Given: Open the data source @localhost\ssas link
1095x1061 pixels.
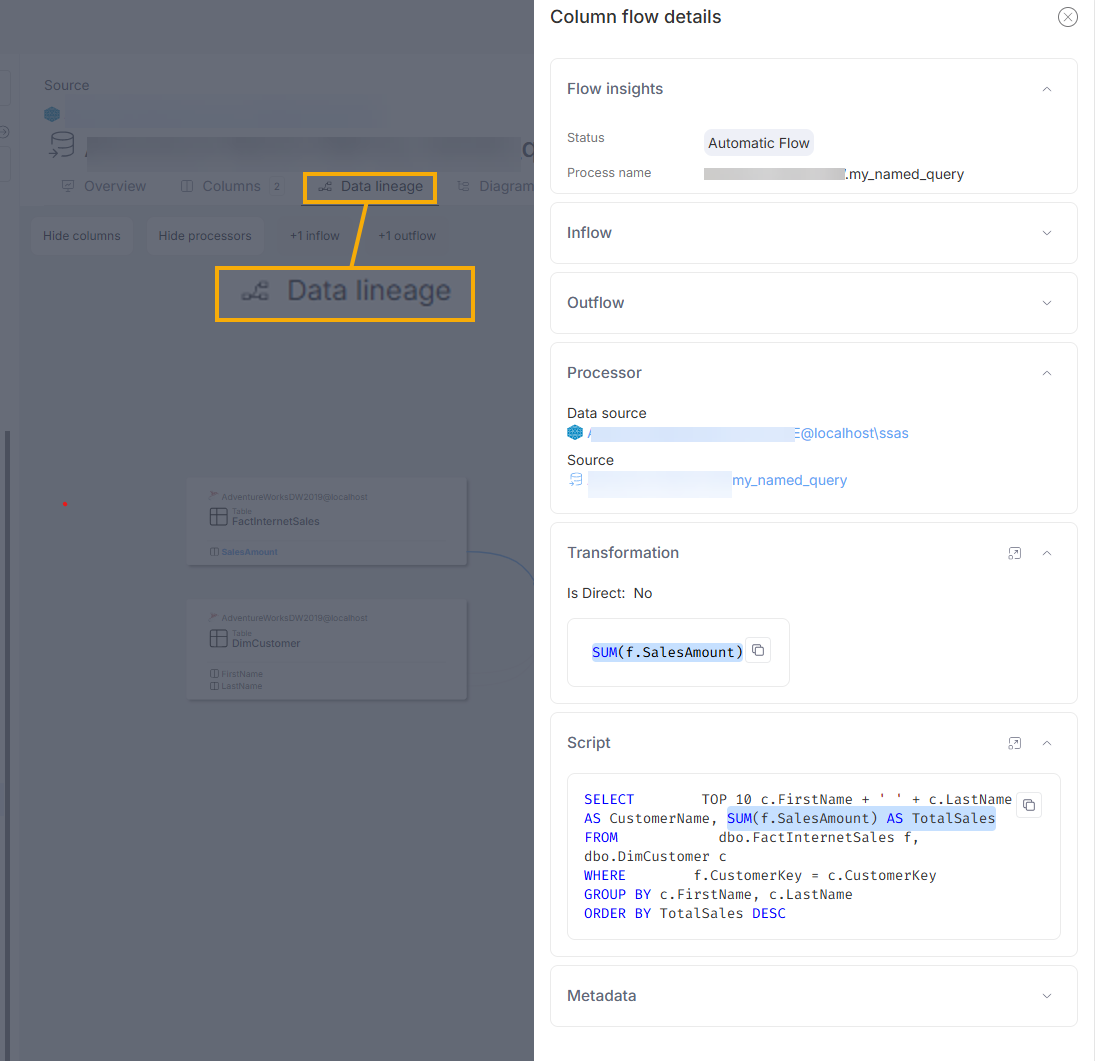Looking at the screenshot, I should coord(748,433).
